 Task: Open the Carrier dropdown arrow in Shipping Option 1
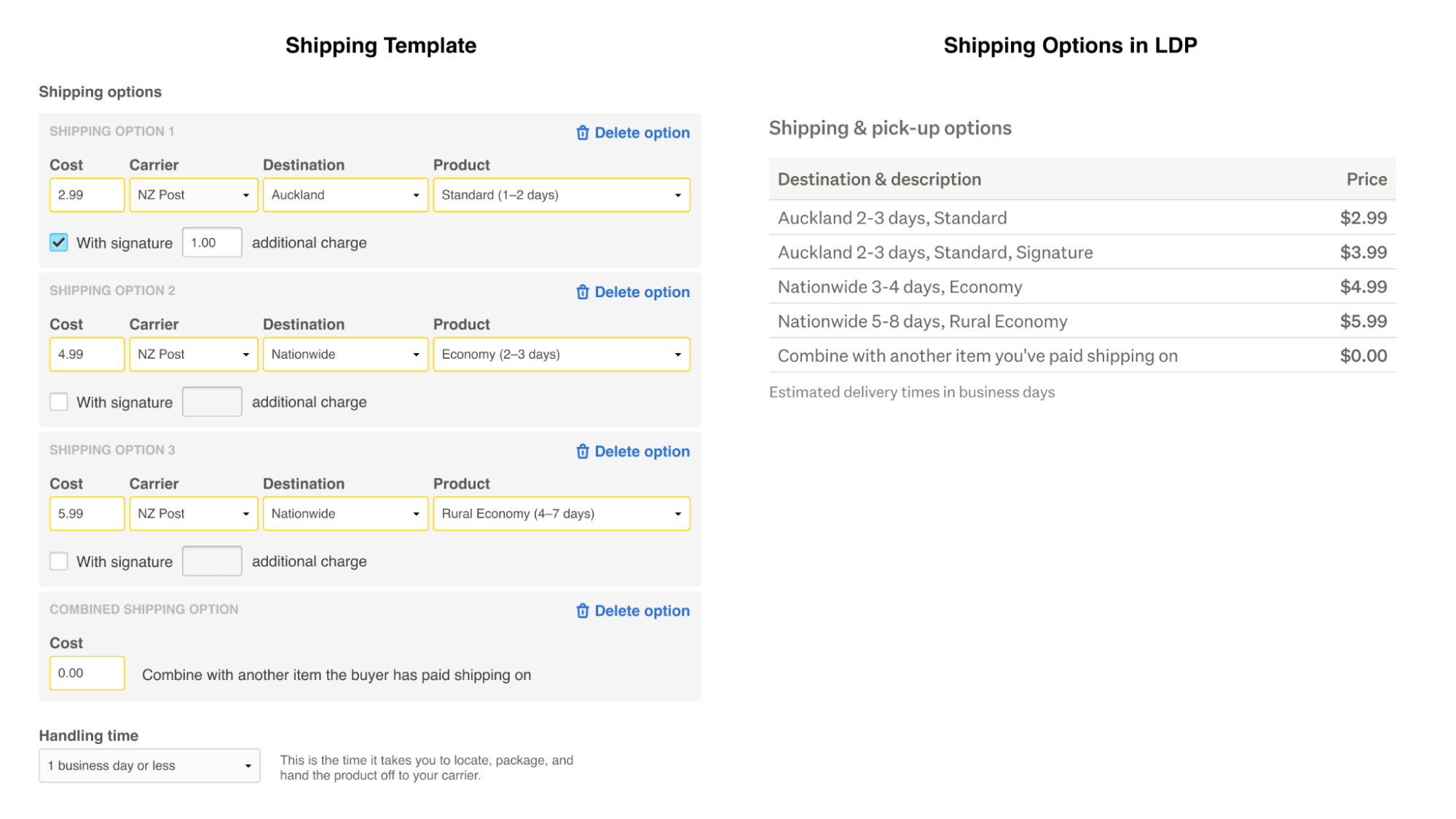(x=246, y=194)
